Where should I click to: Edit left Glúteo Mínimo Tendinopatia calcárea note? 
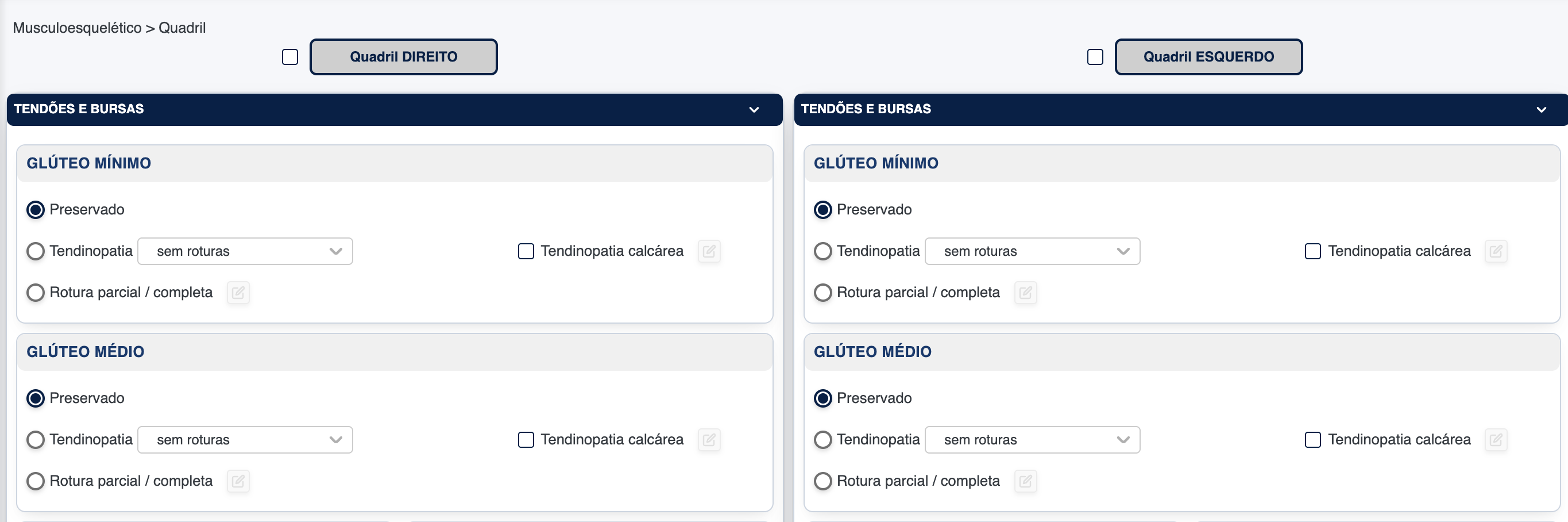(1496, 251)
